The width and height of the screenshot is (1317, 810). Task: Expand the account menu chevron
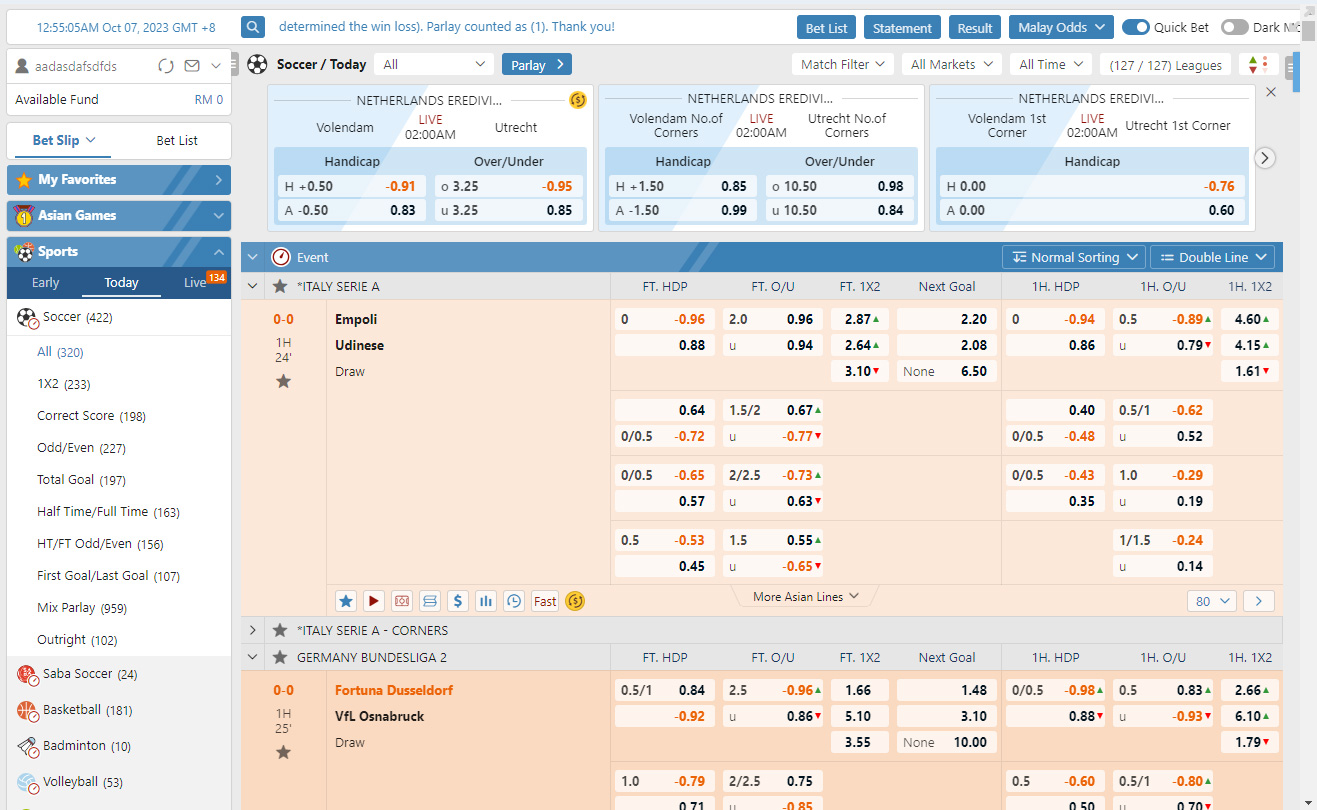216,66
